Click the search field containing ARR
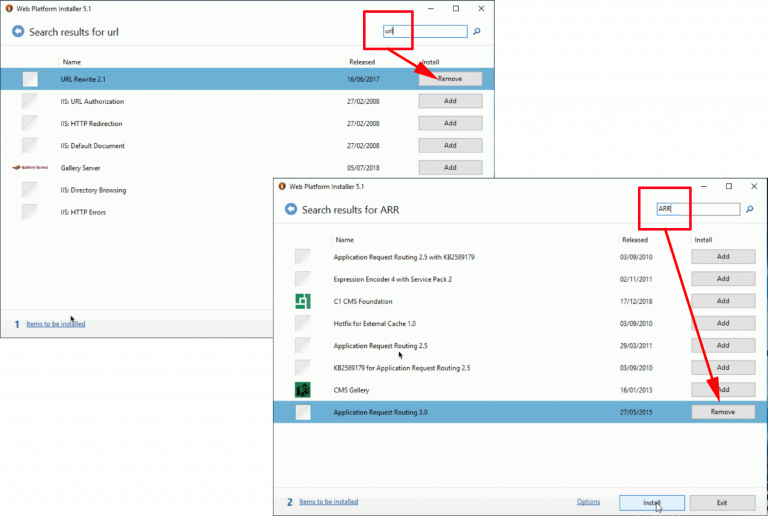The width and height of the screenshot is (768, 516). (x=698, y=209)
